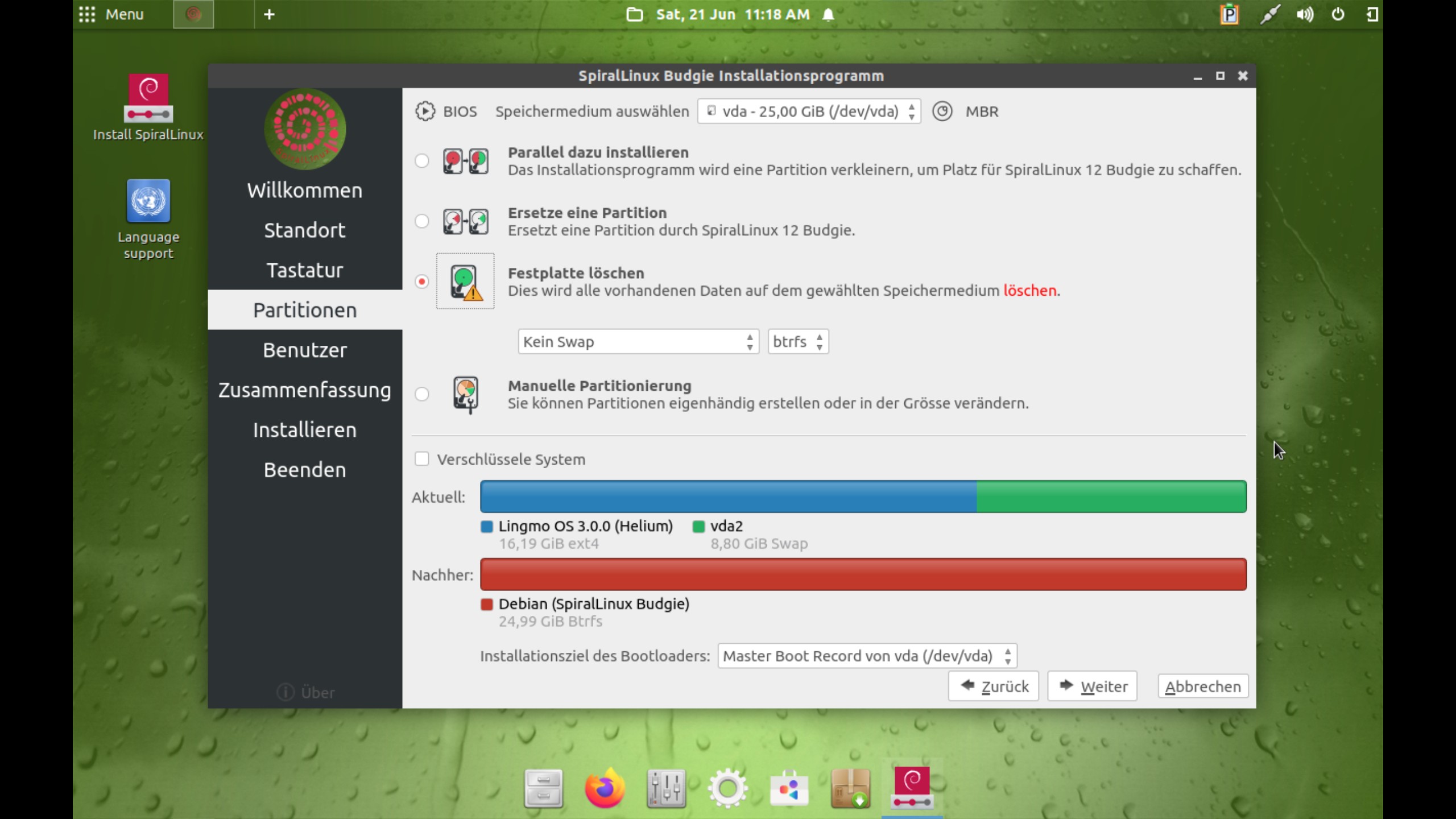This screenshot has width=1456, height=819.
Task: Open the calendar via Sat, 21 Jun clock
Action: coord(733,14)
